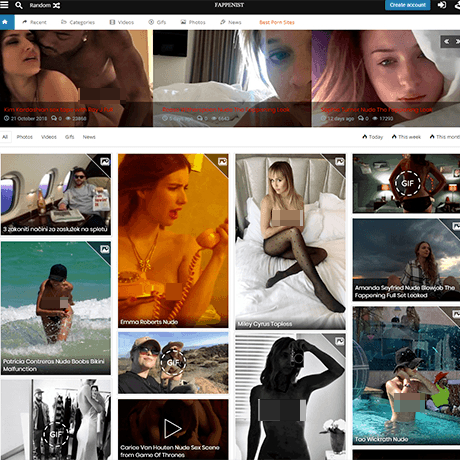Image resolution: width=460 pixels, height=460 pixels.
Task: Click the Create account button
Action: [x=407, y=5]
